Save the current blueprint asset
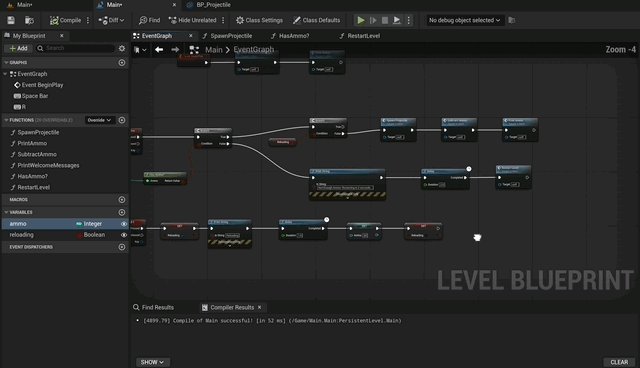Viewport: 640px width, 368px height. click(x=11, y=20)
